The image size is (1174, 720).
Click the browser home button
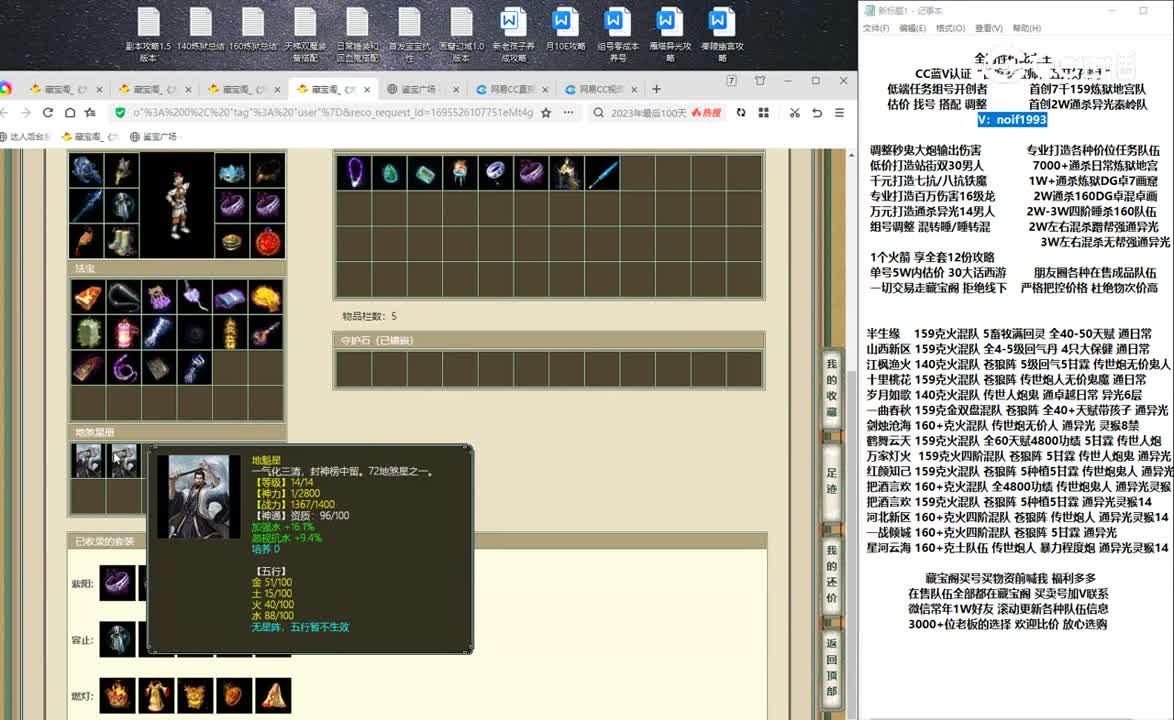pyautogui.click(x=69, y=112)
